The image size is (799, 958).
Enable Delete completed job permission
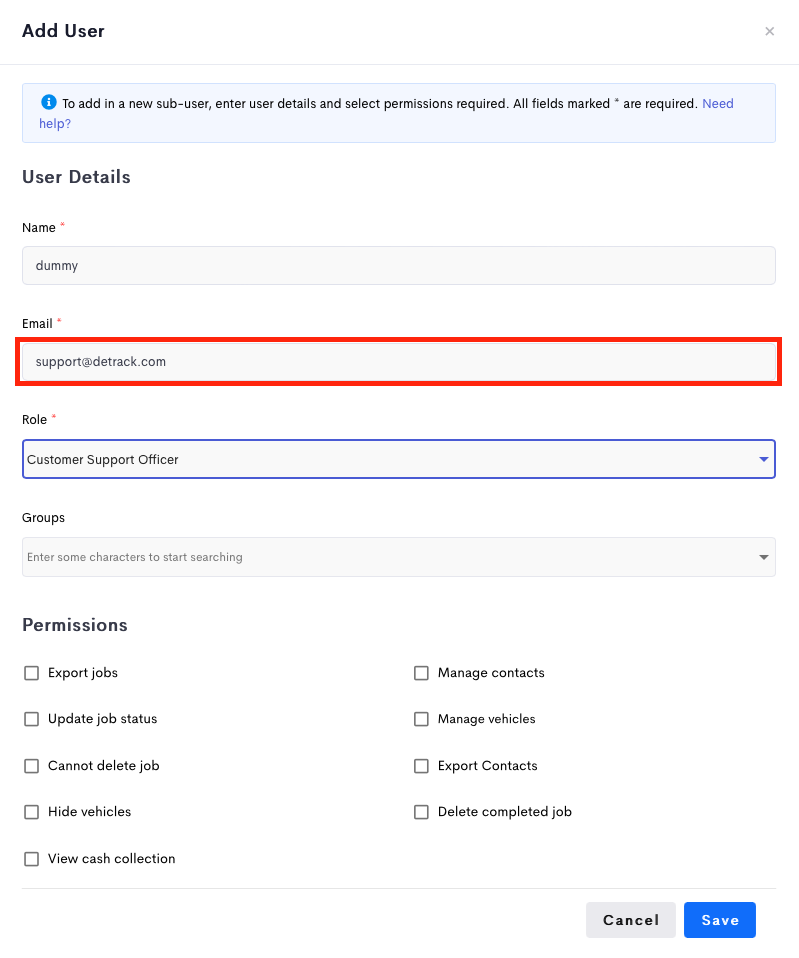tap(421, 812)
